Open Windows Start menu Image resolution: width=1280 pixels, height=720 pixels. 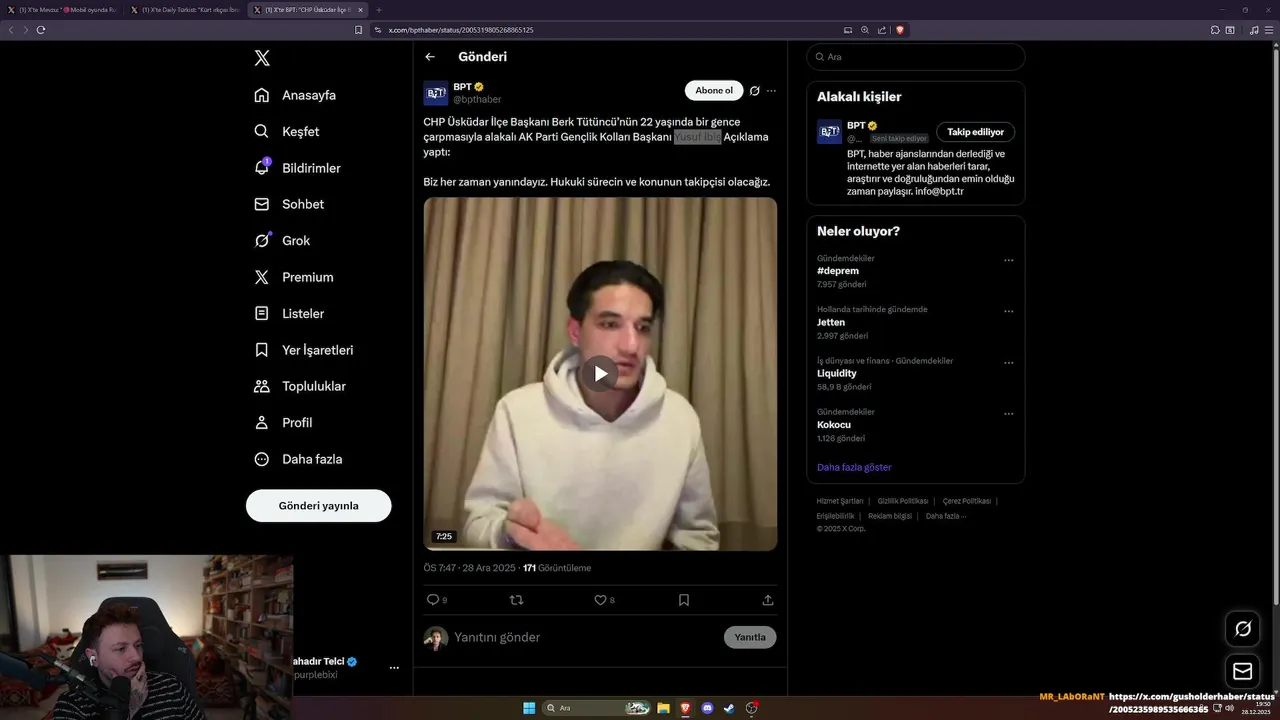click(x=529, y=708)
